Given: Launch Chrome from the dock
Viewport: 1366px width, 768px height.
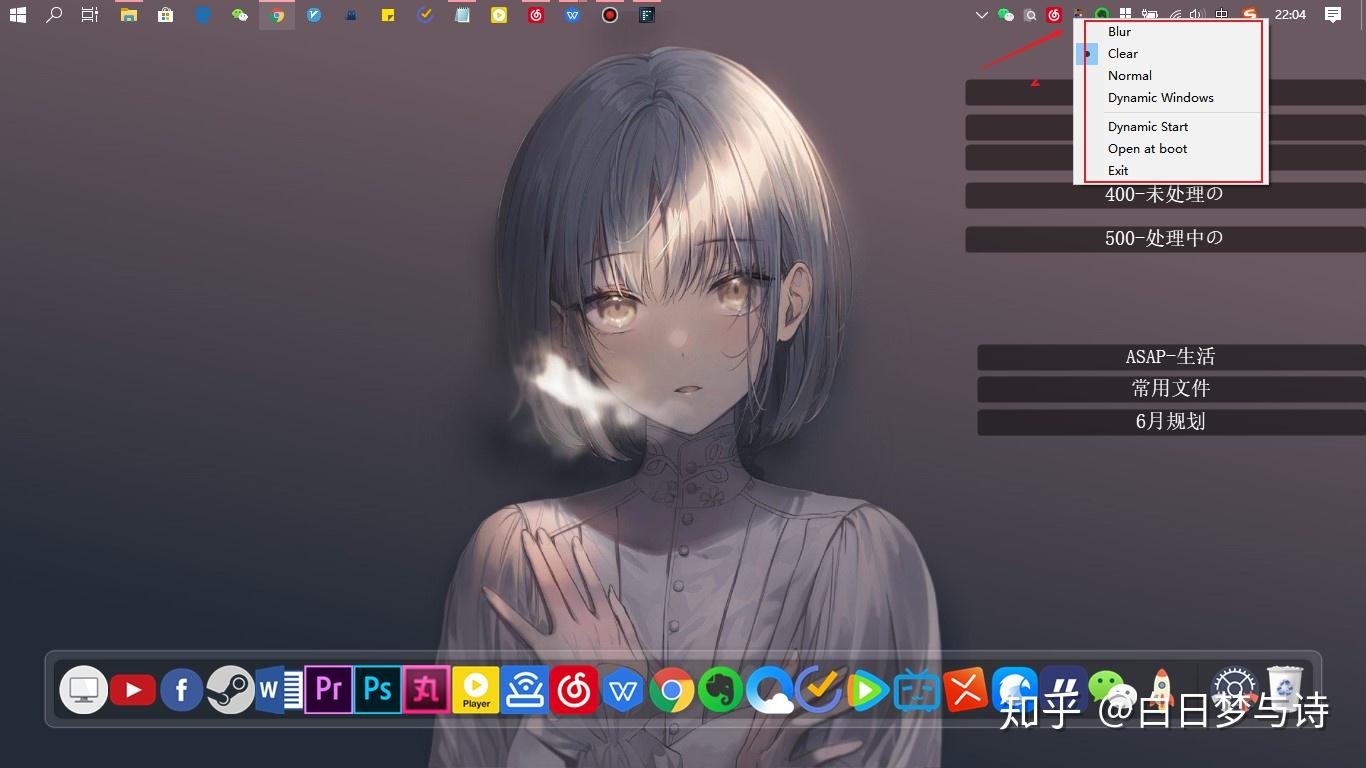Looking at the screenshot, I should click(672, 690).
